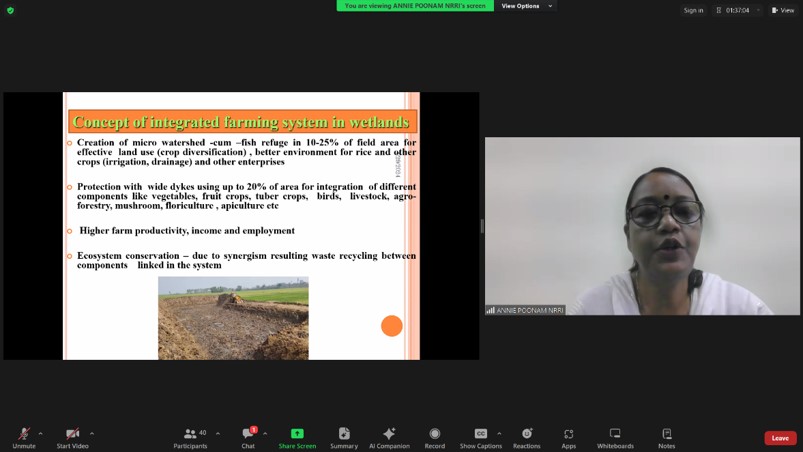Click the Sign in button
803x452 pixels.
tap(693, 10)
